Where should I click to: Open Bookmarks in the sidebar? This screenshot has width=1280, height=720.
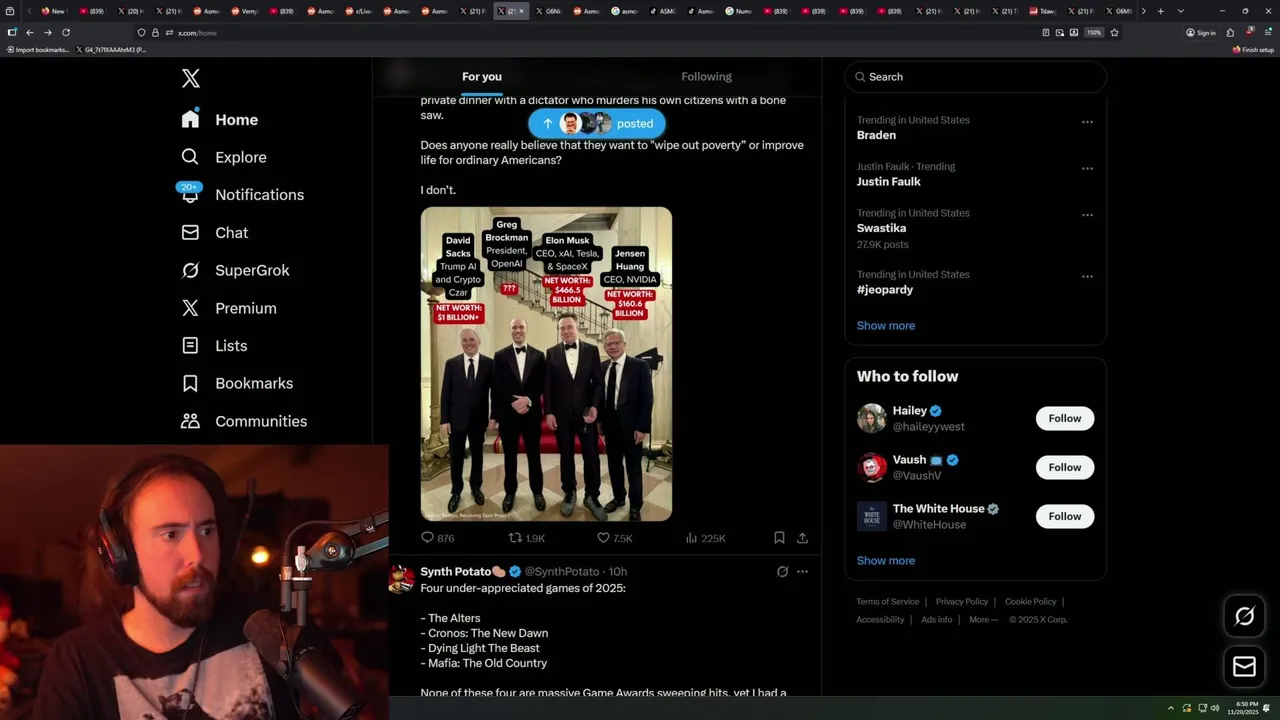(x=237, y=384)
